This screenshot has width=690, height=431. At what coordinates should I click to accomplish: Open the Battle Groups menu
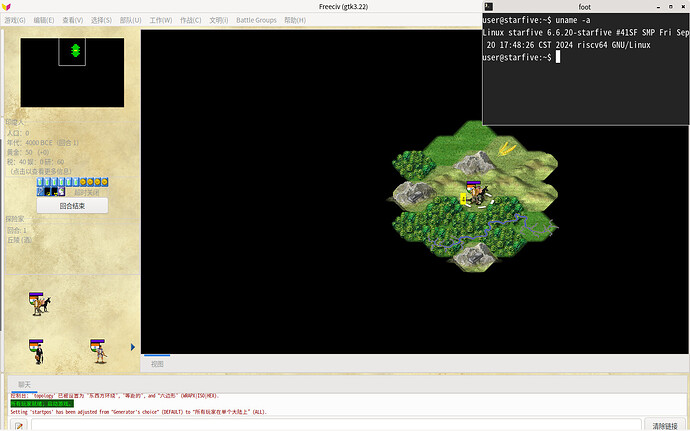click(256, 20)
